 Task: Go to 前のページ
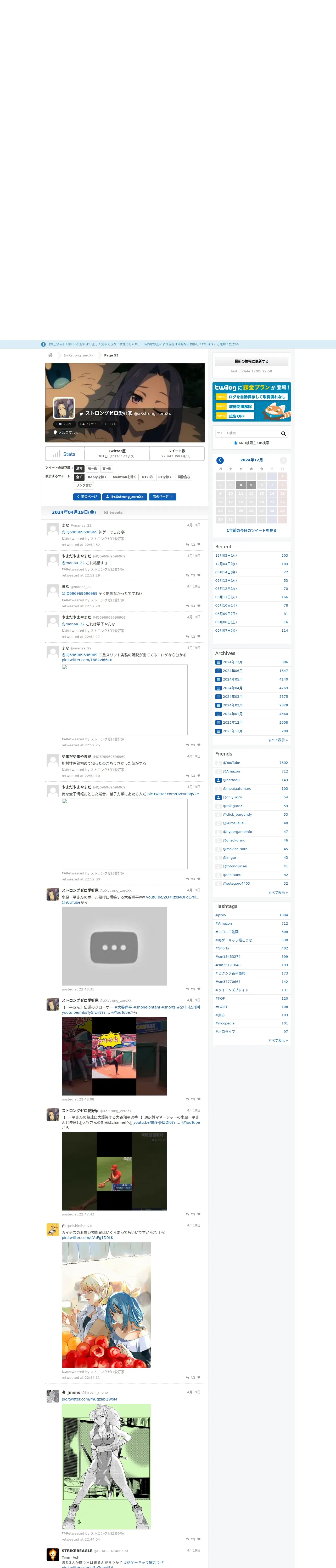pos(87,497)
